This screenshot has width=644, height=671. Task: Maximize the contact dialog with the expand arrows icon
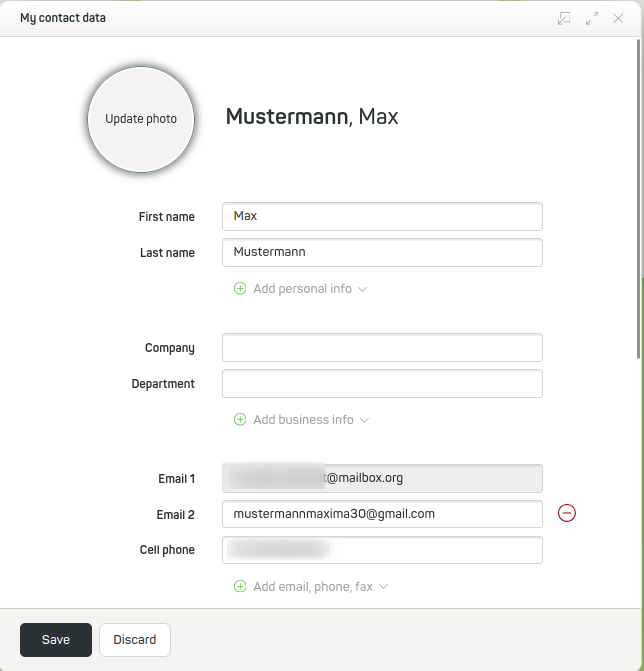tap(592, 18)
